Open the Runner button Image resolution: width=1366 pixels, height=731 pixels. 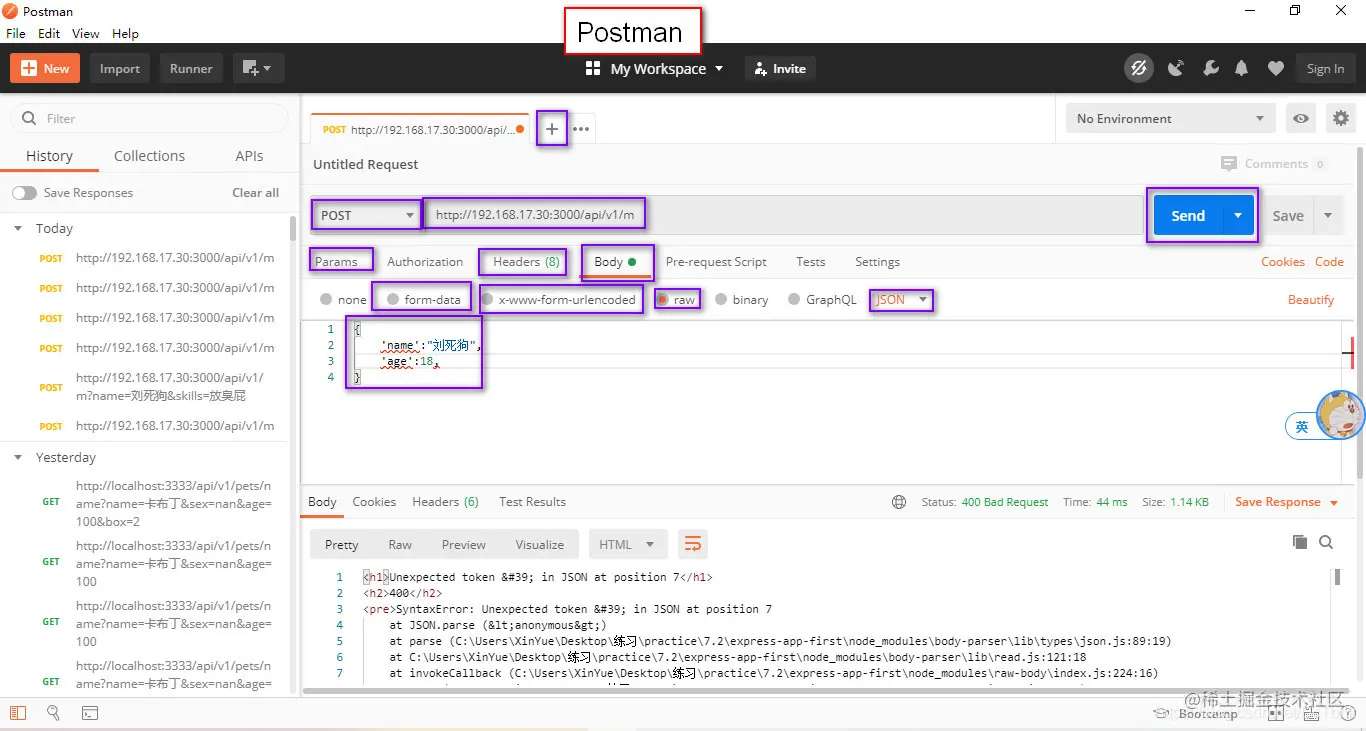point(191,68)
